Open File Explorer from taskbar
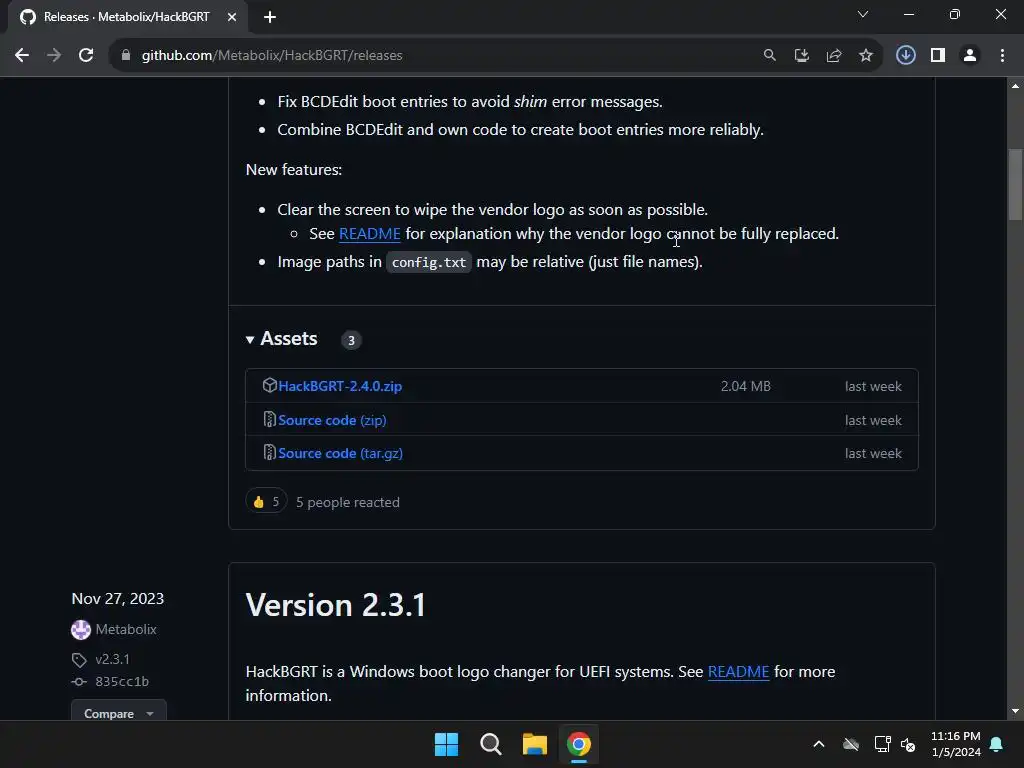This screenshot has width=1024, height=768. [535, 744]
